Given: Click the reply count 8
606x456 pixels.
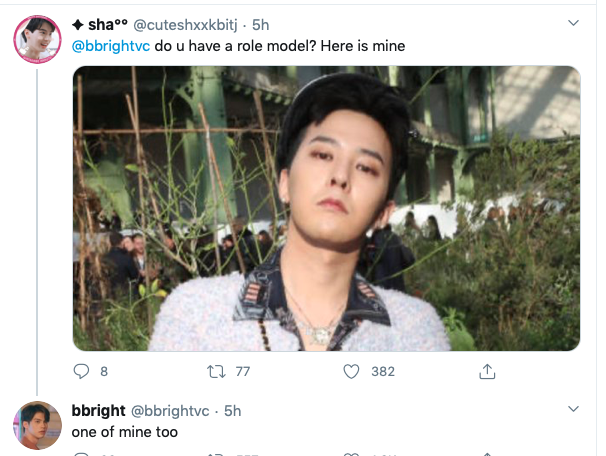Looking at the screenshot, I should 104,372.
